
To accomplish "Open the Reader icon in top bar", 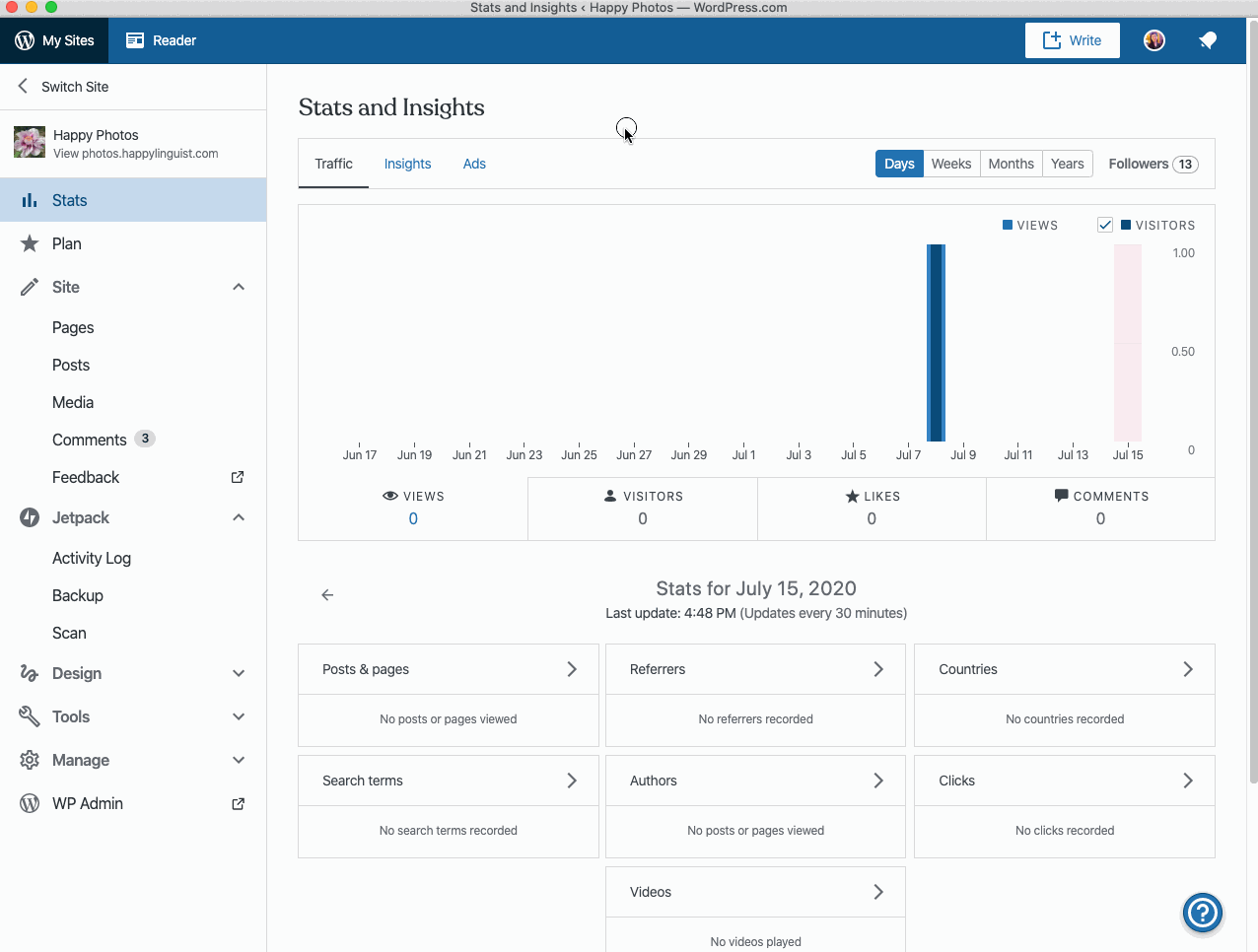I will (135, 40).
